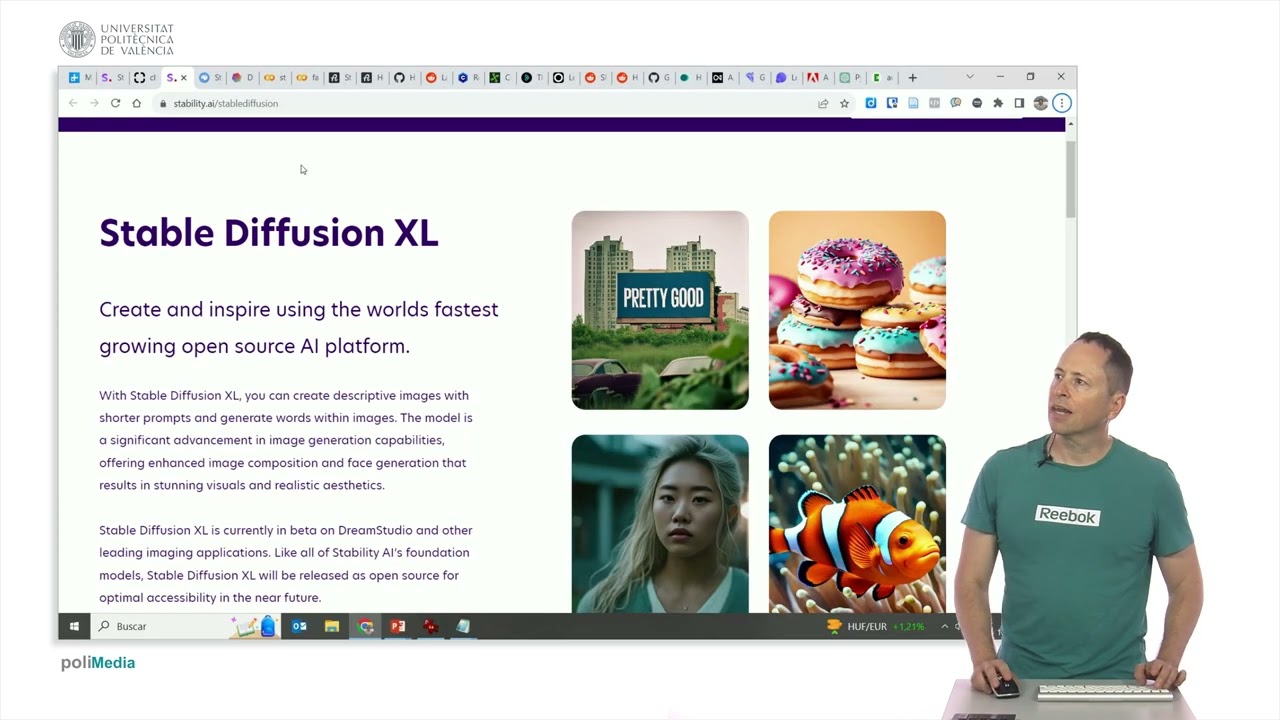Open the clownfish image
This screenshot has width=1280, height=720.
point(857,523)
